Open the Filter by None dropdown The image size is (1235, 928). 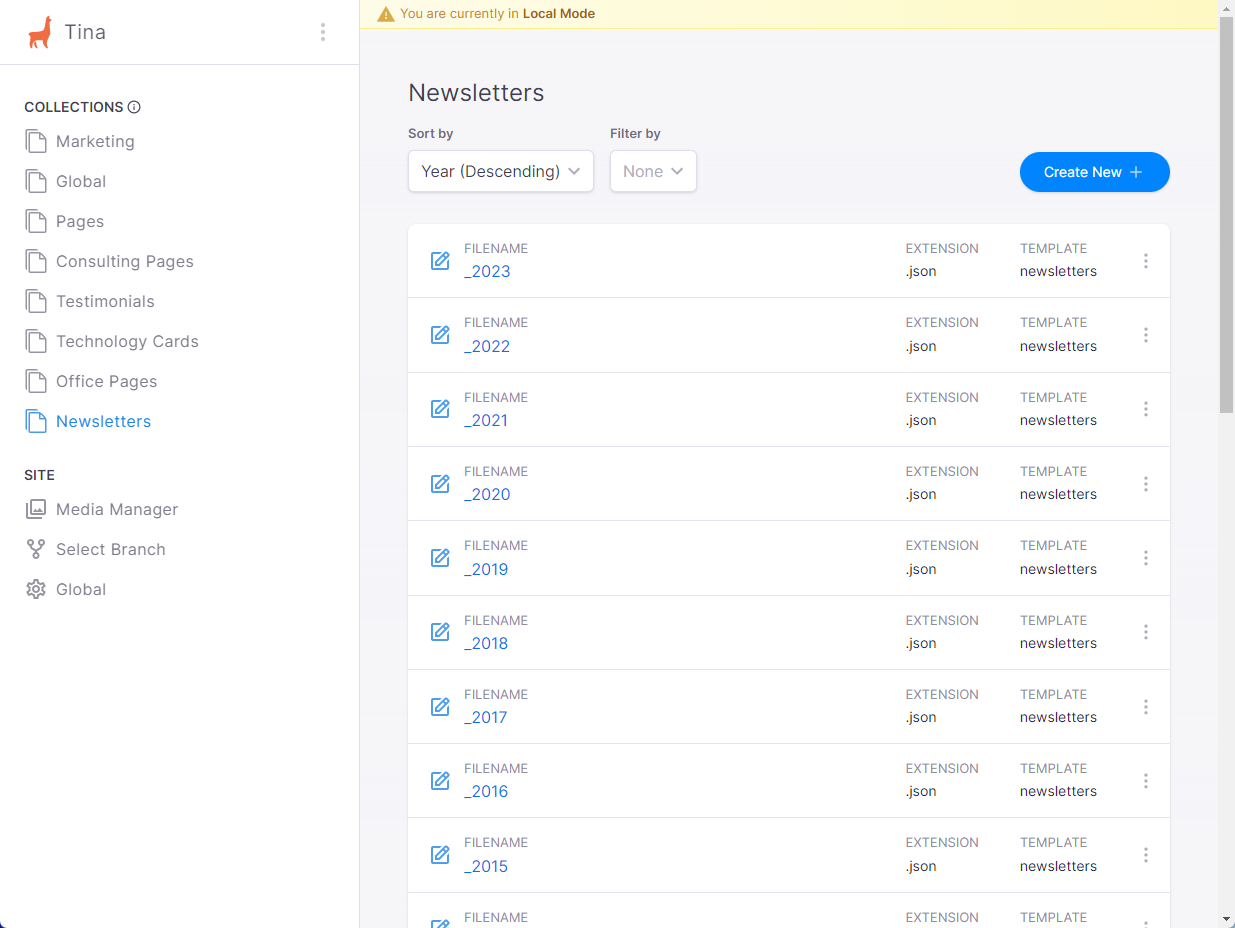(x=653, y=171)
